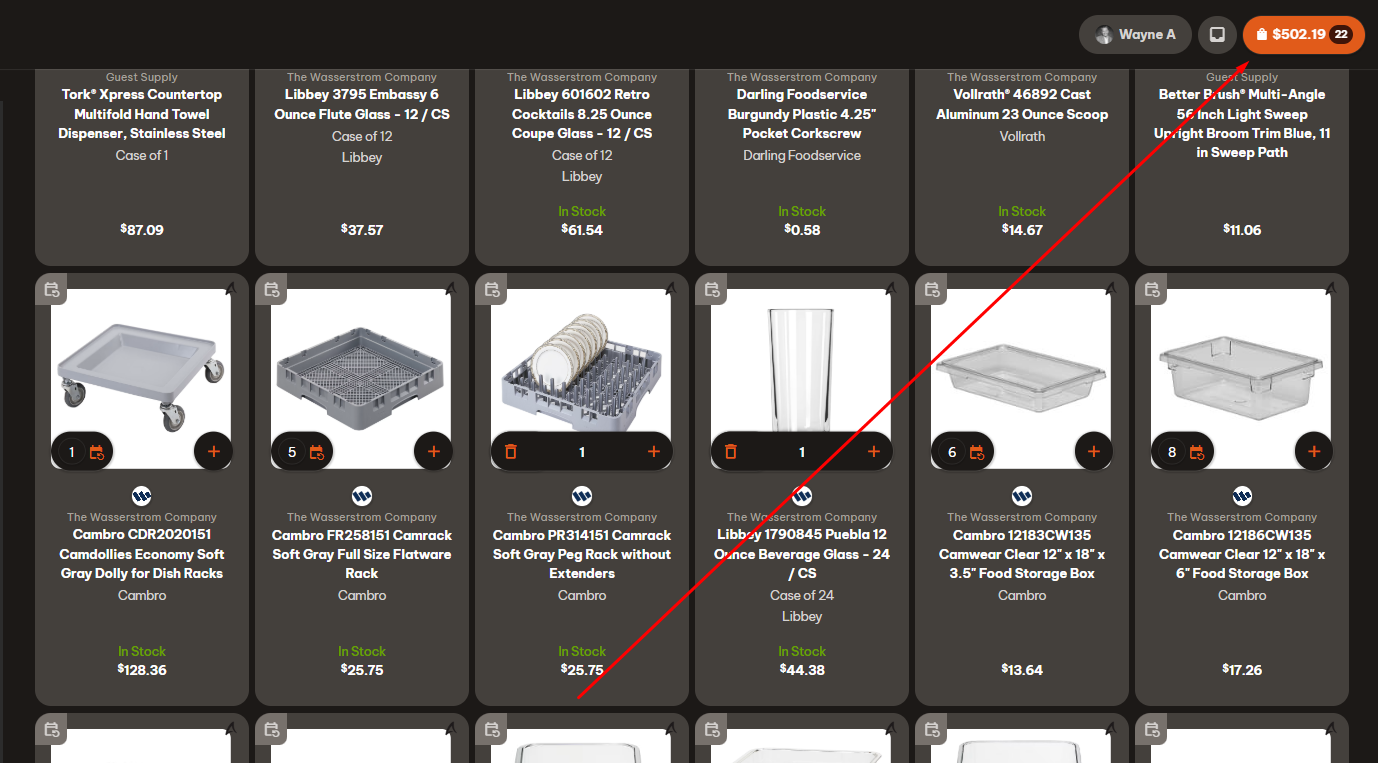
Task: Click the corner calendar icon on the dolly card
Action: (x=52, y=290)
